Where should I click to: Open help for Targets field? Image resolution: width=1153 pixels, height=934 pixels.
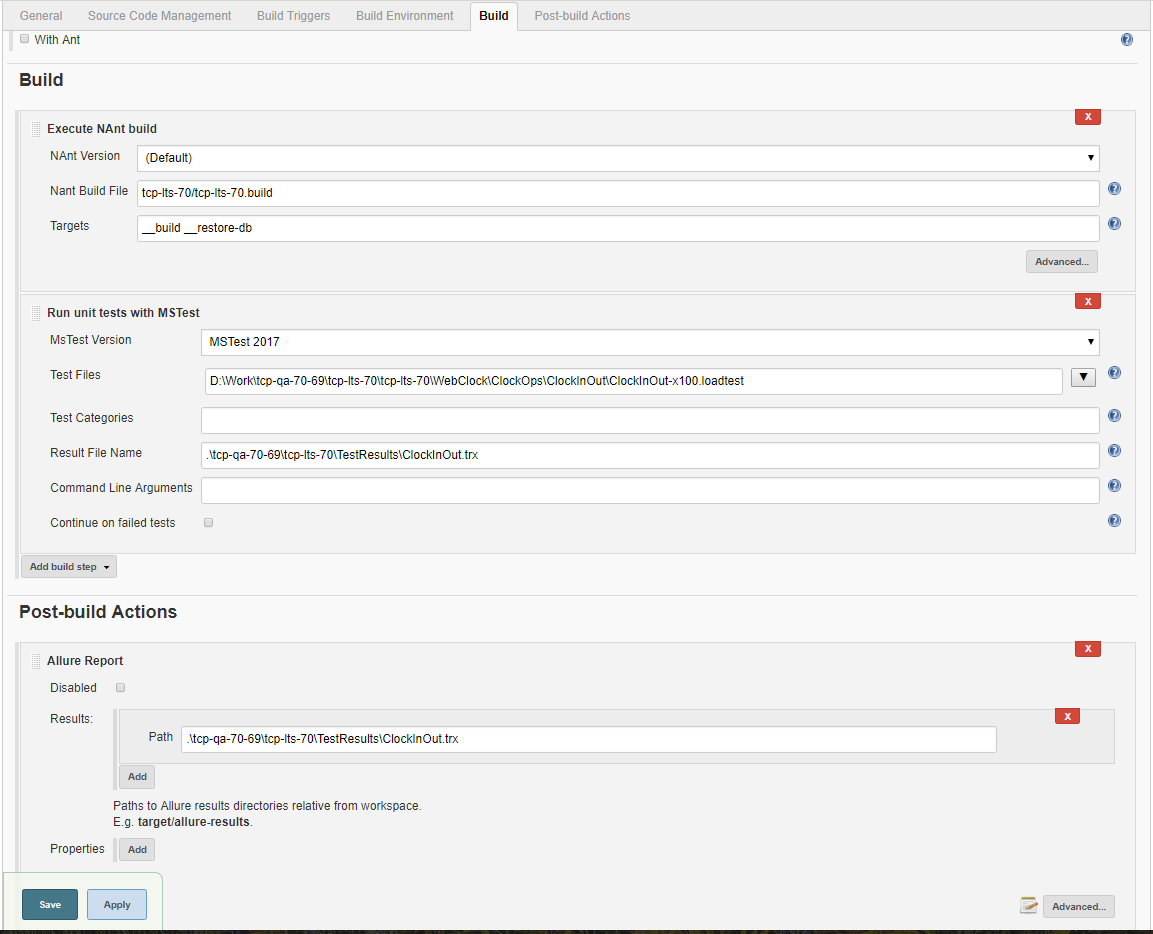pos(1114,223)
